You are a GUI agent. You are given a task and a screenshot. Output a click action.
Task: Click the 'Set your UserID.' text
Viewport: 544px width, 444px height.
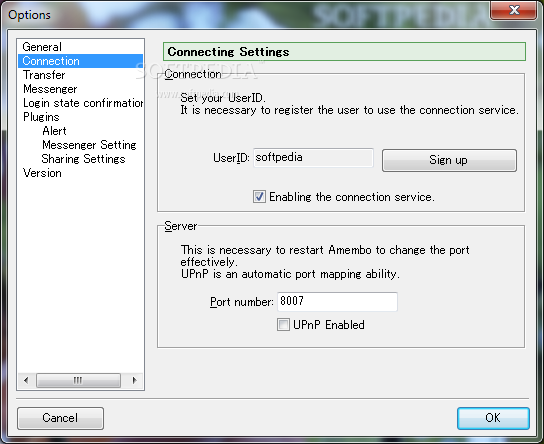223,98
